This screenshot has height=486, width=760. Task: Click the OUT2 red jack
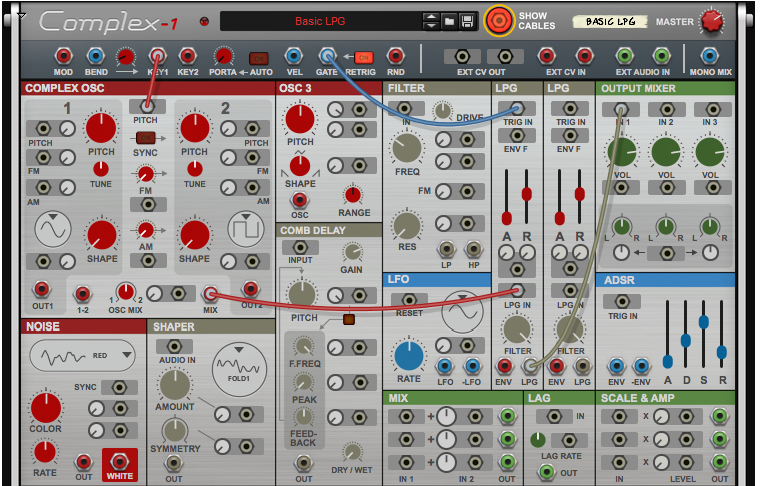[251, 289]
